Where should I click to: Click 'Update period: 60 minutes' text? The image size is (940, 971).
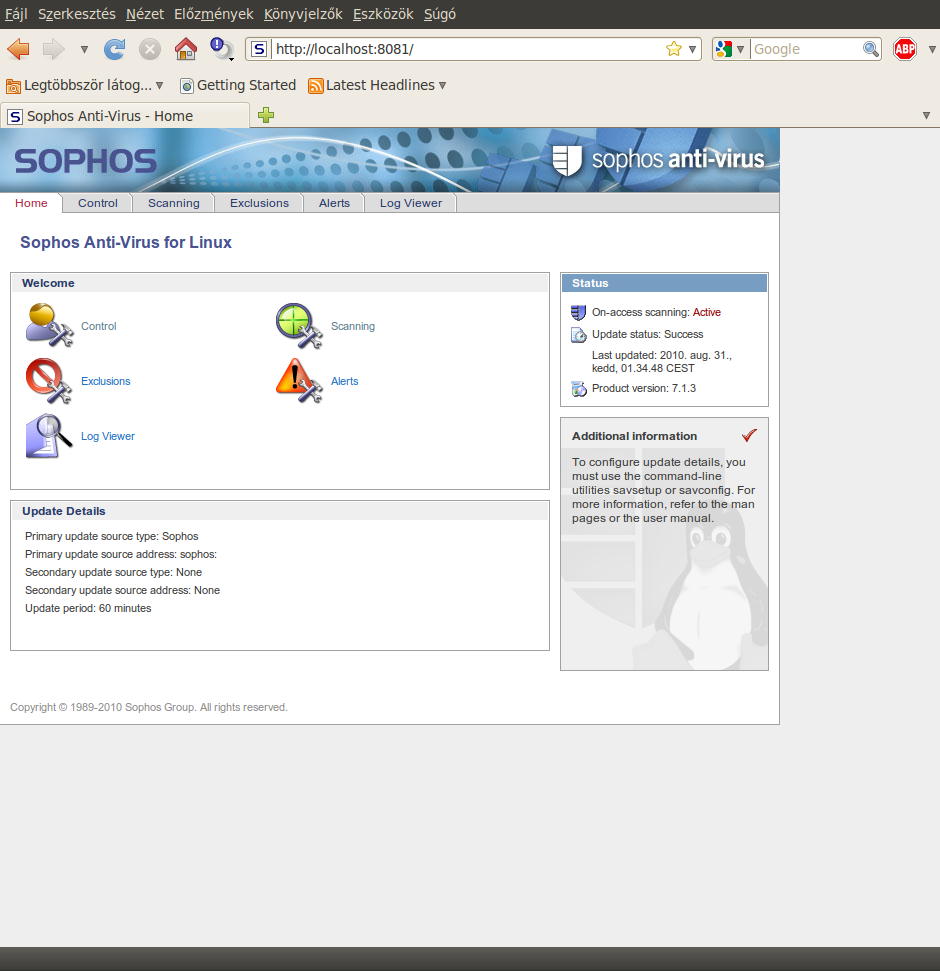pyautogui.click(x=88, y=608)
